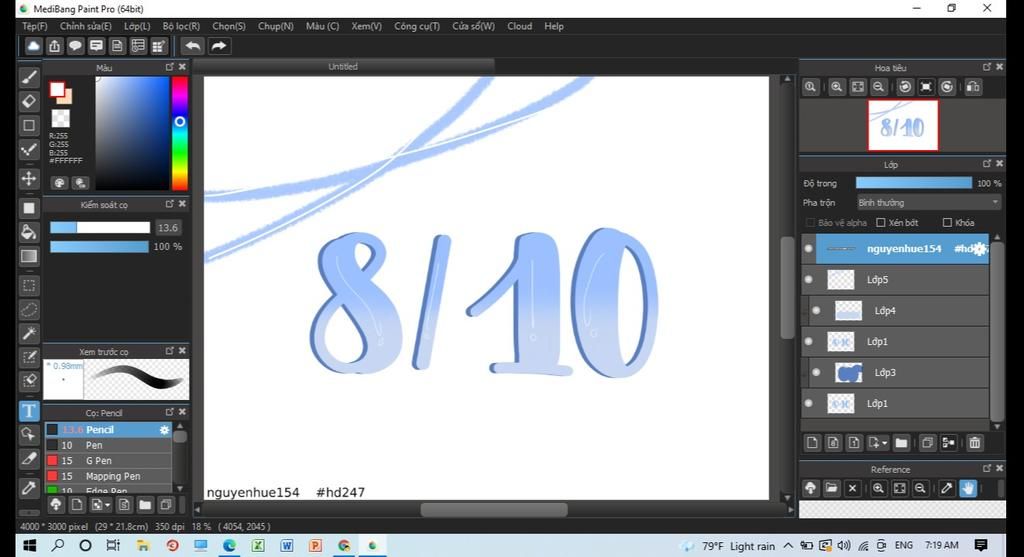Open a reference image with folder icon
The height and width of the screenshot is (557, 1024).
coord(831,488)
